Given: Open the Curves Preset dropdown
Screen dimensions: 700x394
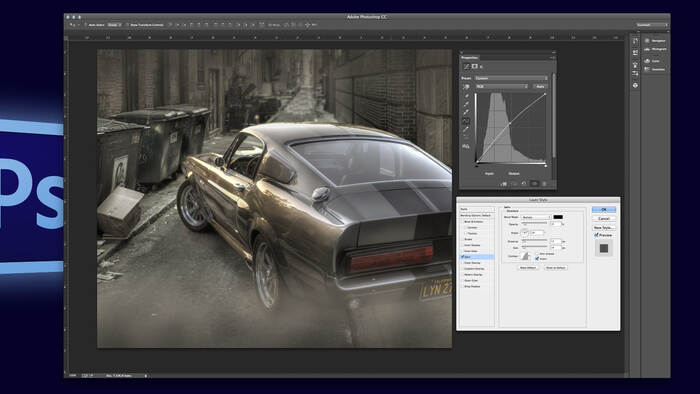Looking at the screenshot, I should pyautogui.click(x=512, y=78).
